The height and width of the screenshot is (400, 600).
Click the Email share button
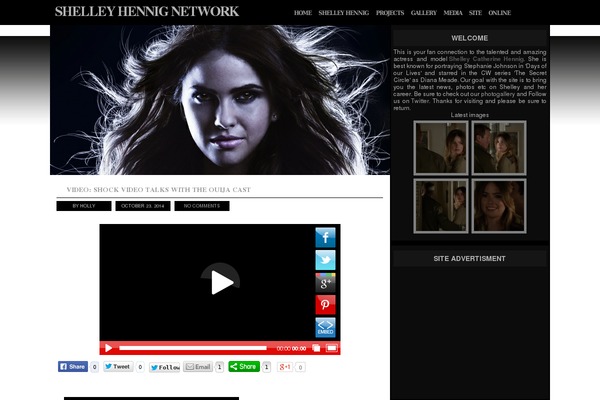[x=198, y=367]
